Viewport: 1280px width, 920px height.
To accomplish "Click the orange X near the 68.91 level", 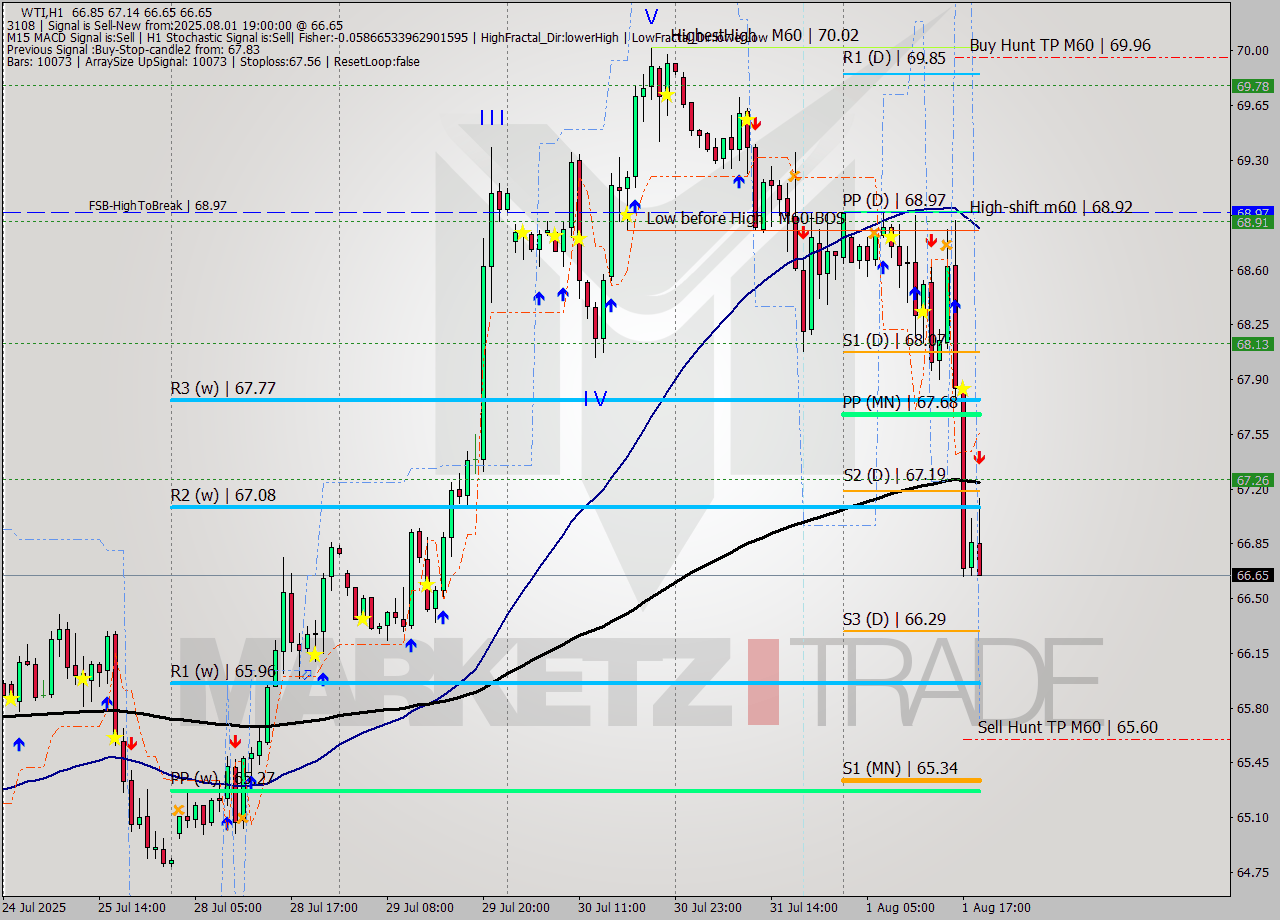I will [x=946, y=245].
